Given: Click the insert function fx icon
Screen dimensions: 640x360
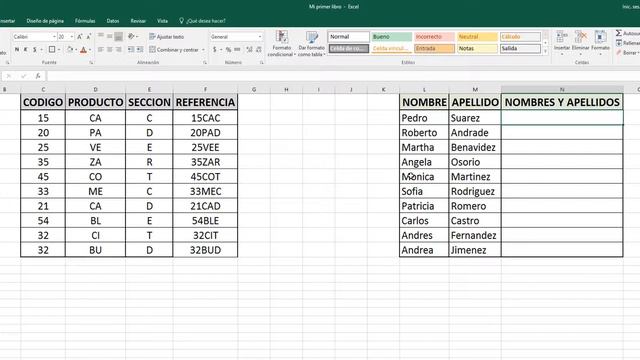Looking at the screenshot, I should [38, 76].
